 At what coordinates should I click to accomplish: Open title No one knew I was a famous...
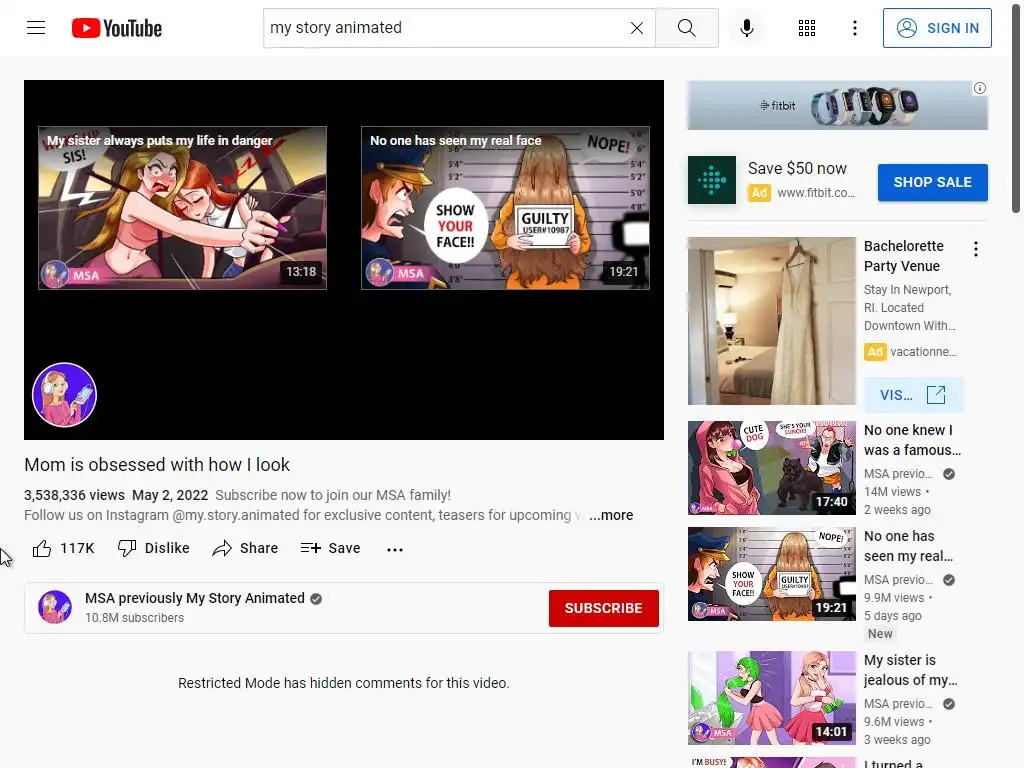pyautogui.click(x=912, y=440)
